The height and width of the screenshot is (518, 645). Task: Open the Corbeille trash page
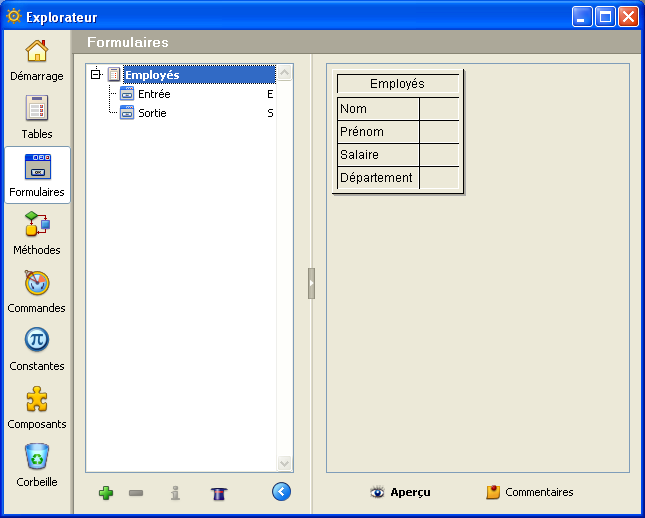tap(37, 465)
